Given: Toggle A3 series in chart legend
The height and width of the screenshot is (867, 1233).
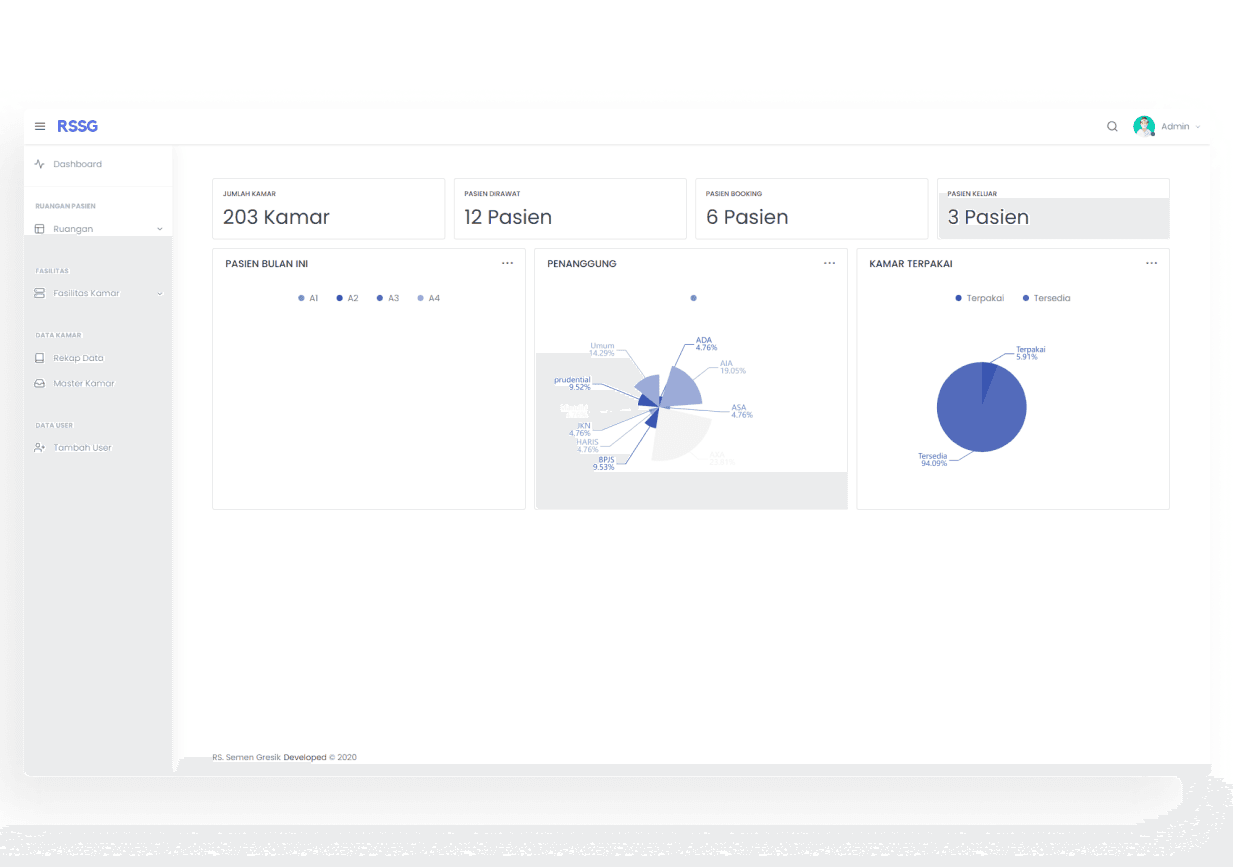Looking at the screenshot, I should (x=387, y=298).
